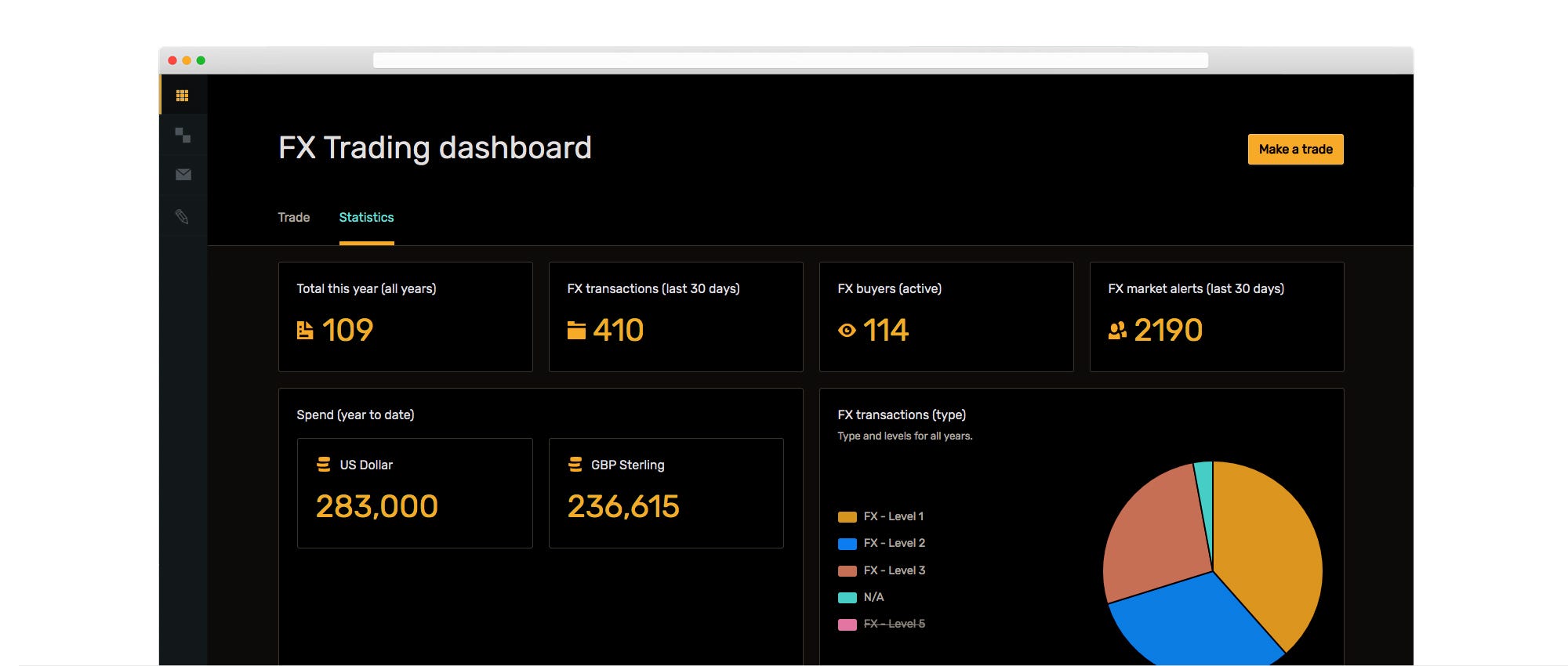Image resolution: width=1568 pixels, height=666 pixels.
Task: Click the document icon beside 109
Action: tap(305, 331)
